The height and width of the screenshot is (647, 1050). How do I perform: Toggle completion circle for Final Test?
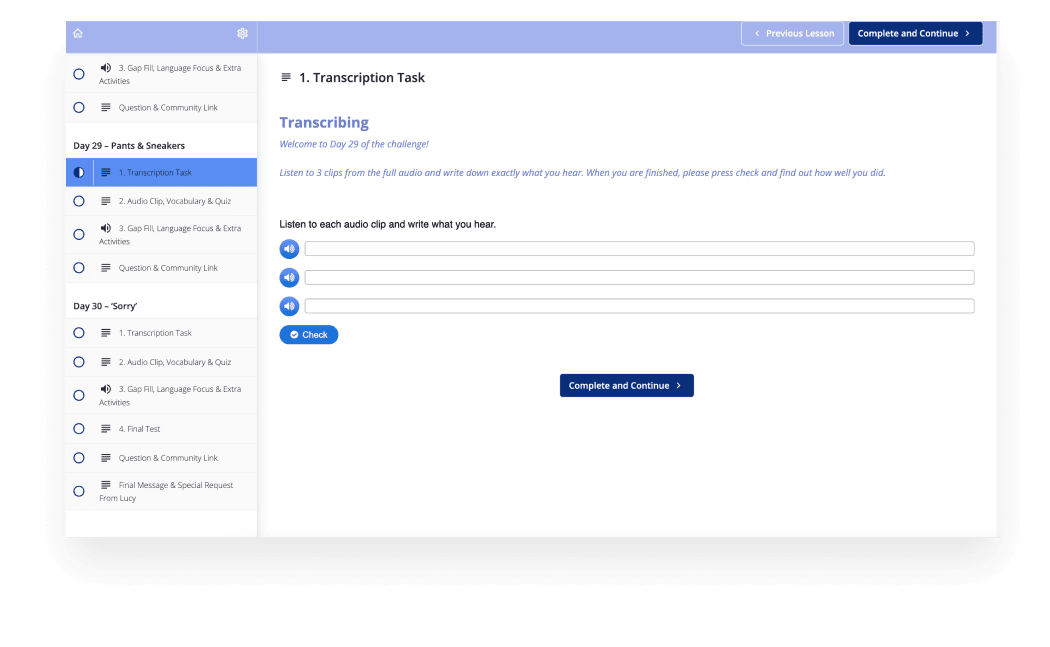click(x=79, y=429)
